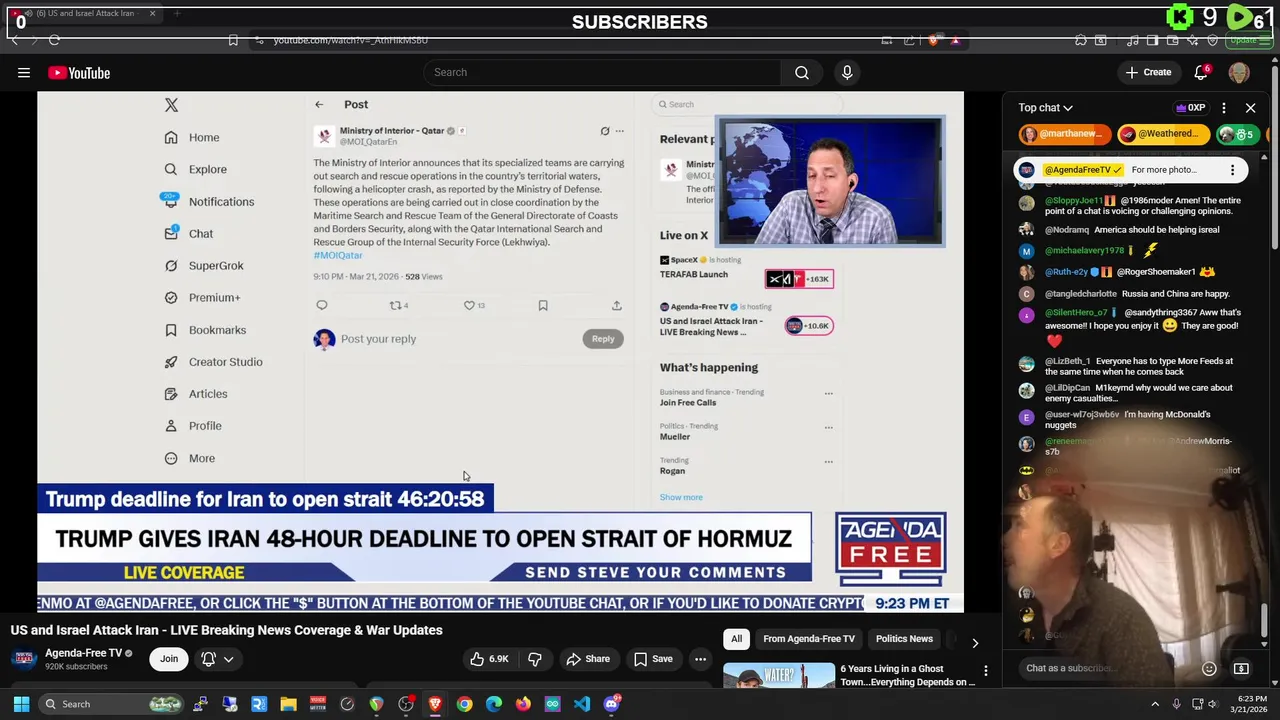The height and width of the screenshot is (720, 1280).
Task: Focus the YouTube search field
Action: (x=603, y=72)
